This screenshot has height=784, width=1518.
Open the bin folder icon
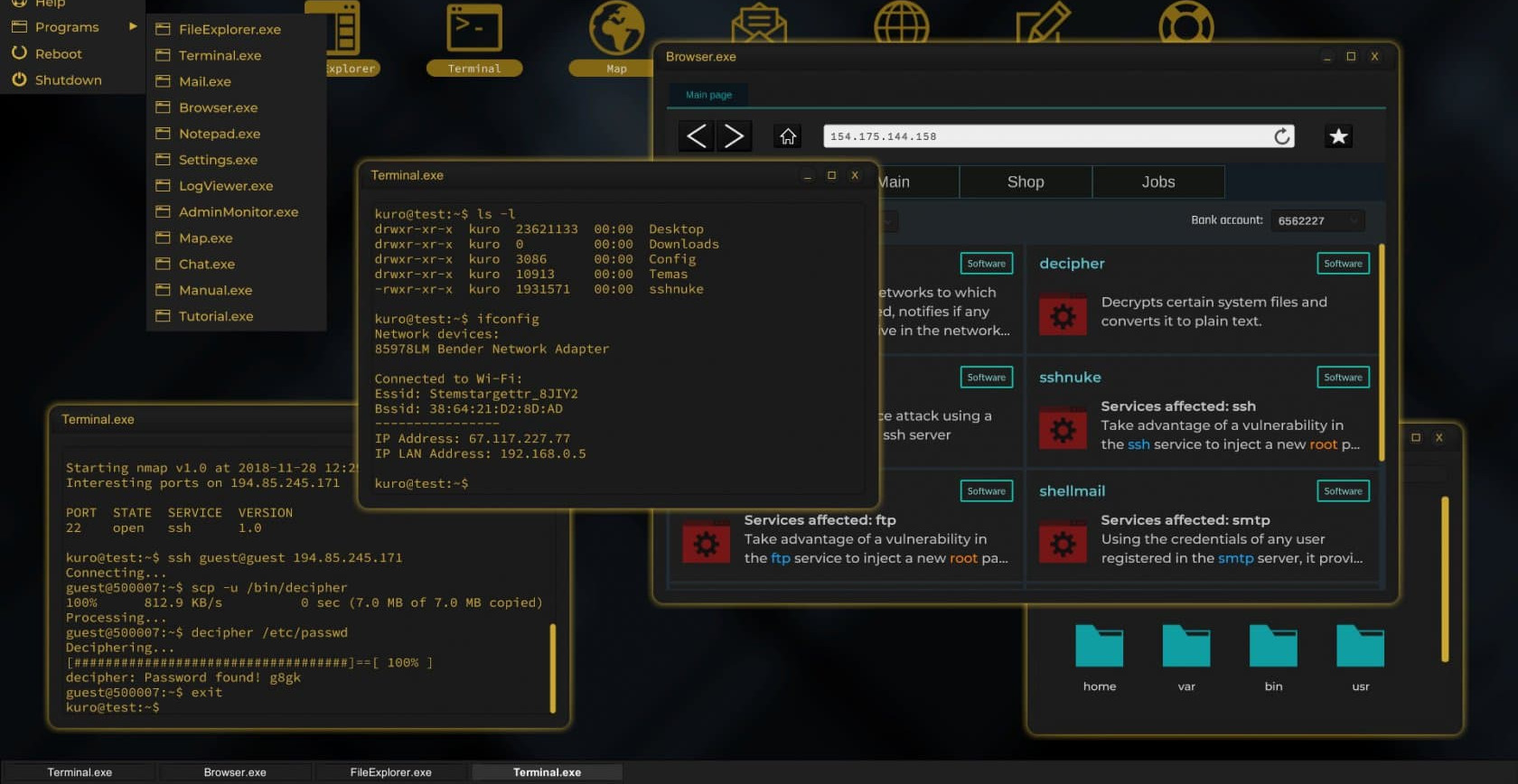coord(1273,648)
